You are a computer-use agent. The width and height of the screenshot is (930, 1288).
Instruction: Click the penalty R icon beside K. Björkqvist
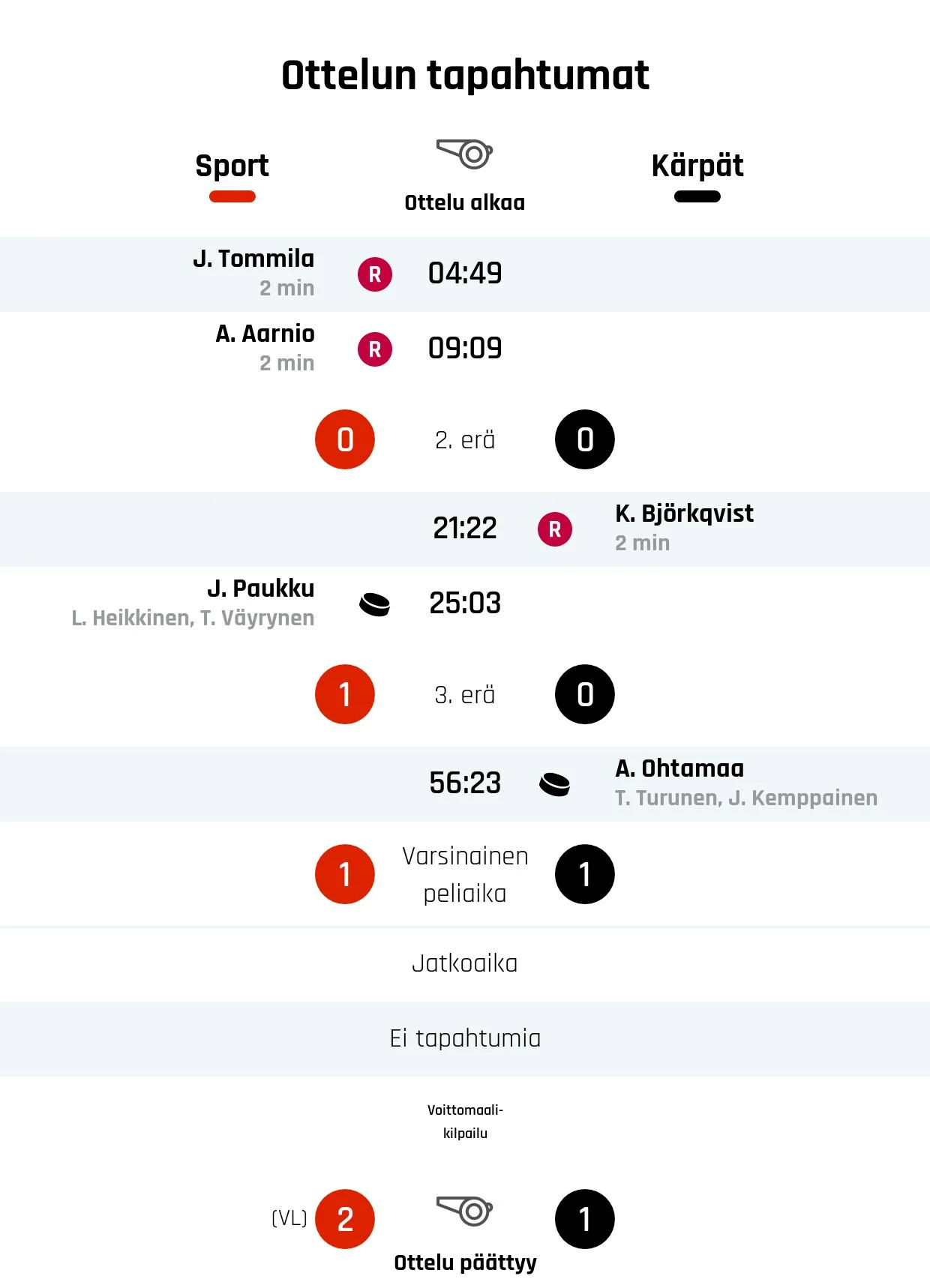pyautogui.click(x=555, y=529)
